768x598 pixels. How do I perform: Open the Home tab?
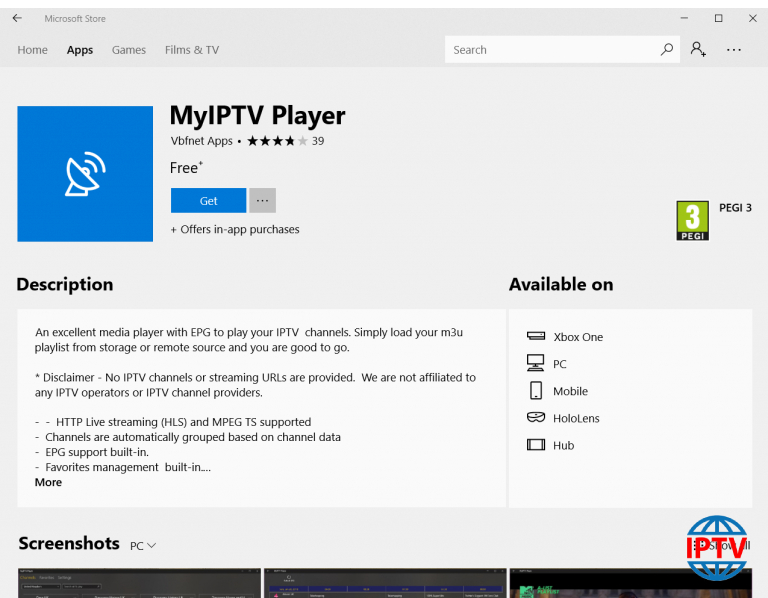(x=33, y=50)
